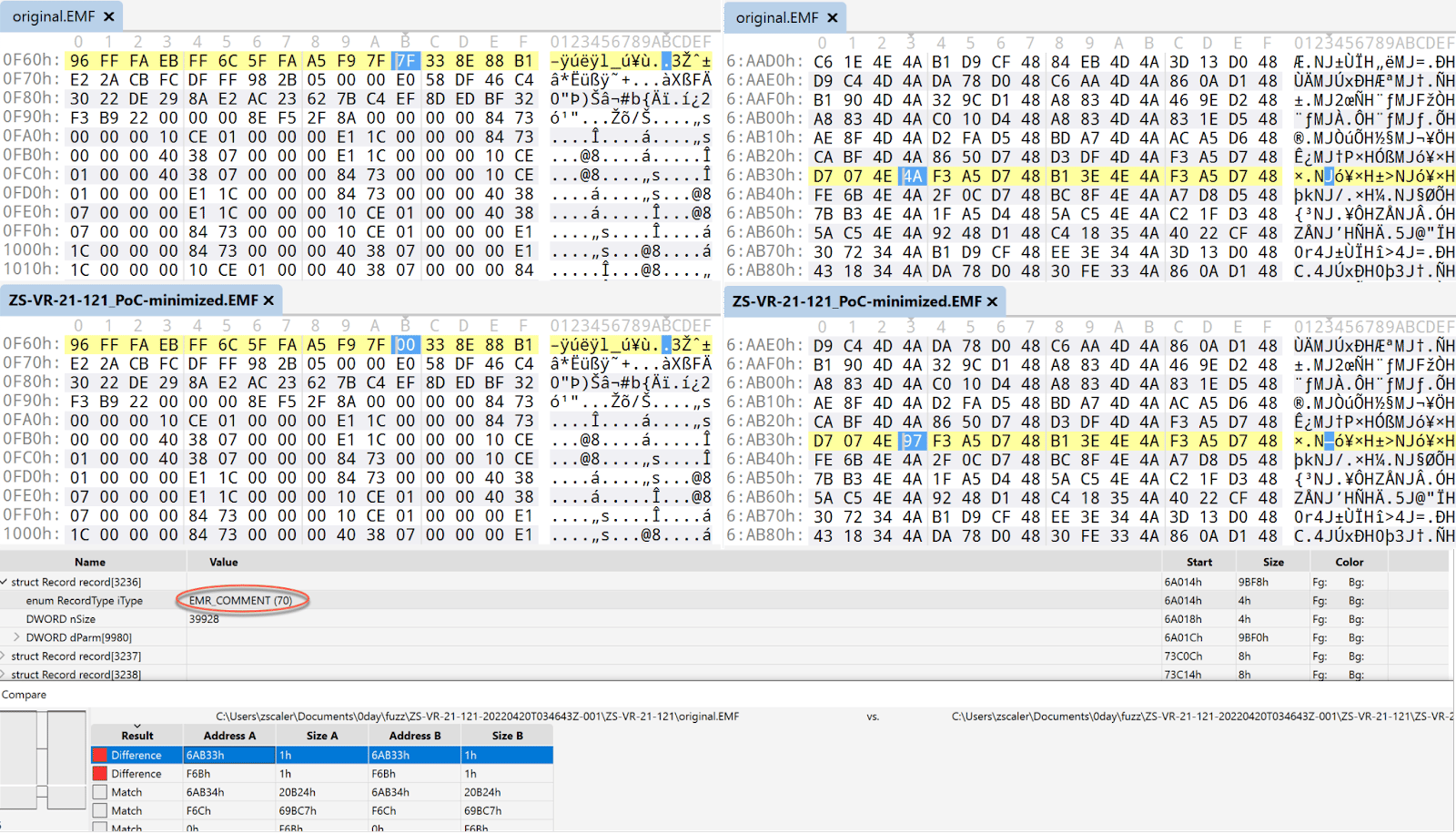Expand the DWORD dParm[9980] array

coord(16,637)
